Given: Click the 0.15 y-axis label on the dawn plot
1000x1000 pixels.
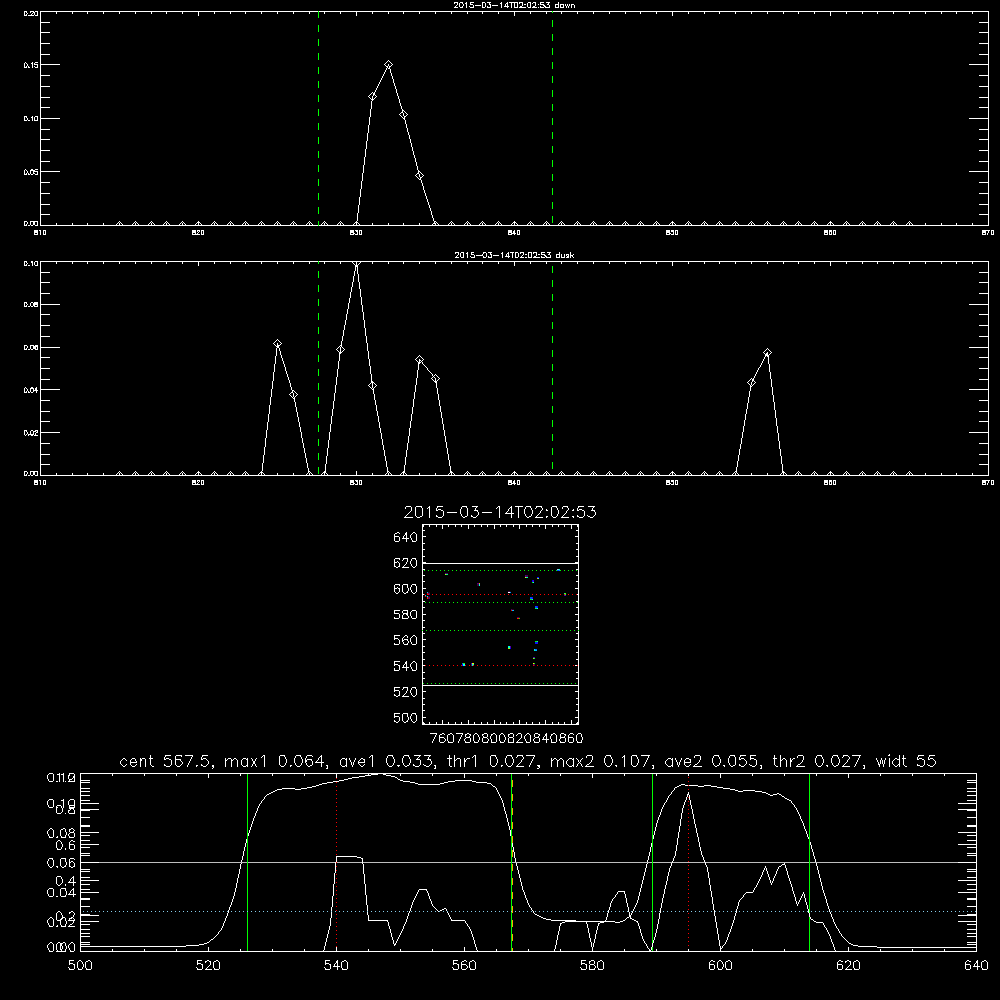Looking at the screenshot, I should tap(31, 65).
